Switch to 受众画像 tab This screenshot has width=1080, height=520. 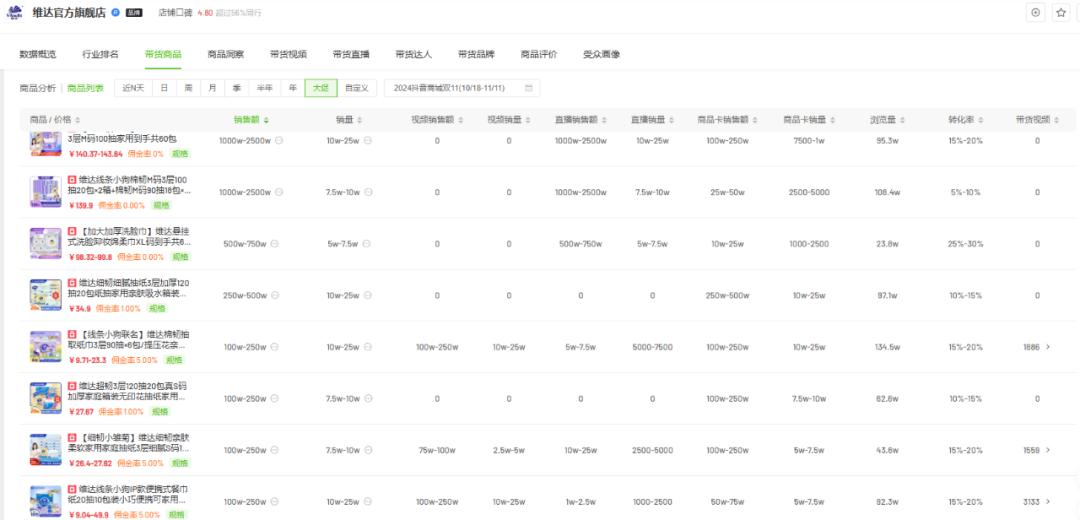tap(602, 54)
